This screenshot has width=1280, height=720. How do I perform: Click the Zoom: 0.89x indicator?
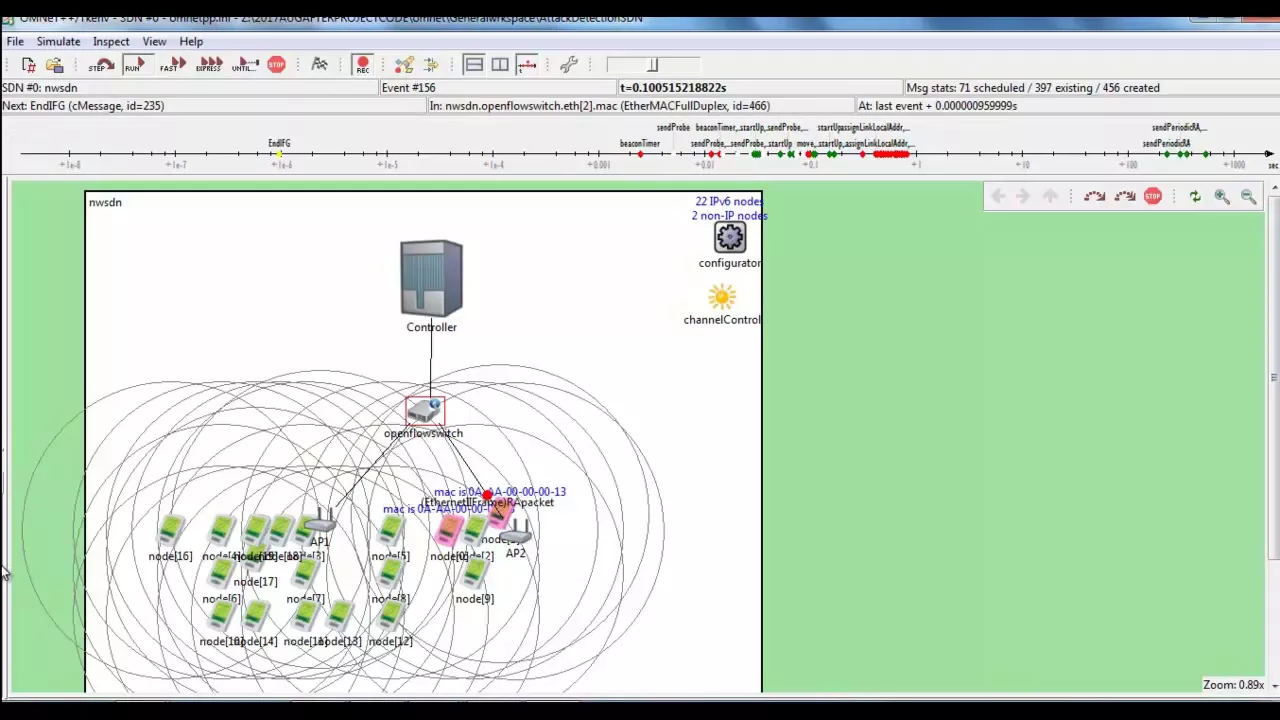pyautogui.click(x=1234, y=685)
